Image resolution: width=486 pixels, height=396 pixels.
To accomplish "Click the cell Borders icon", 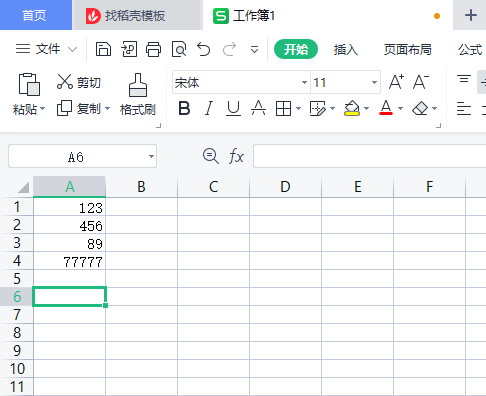I will [x=283, y=109].
